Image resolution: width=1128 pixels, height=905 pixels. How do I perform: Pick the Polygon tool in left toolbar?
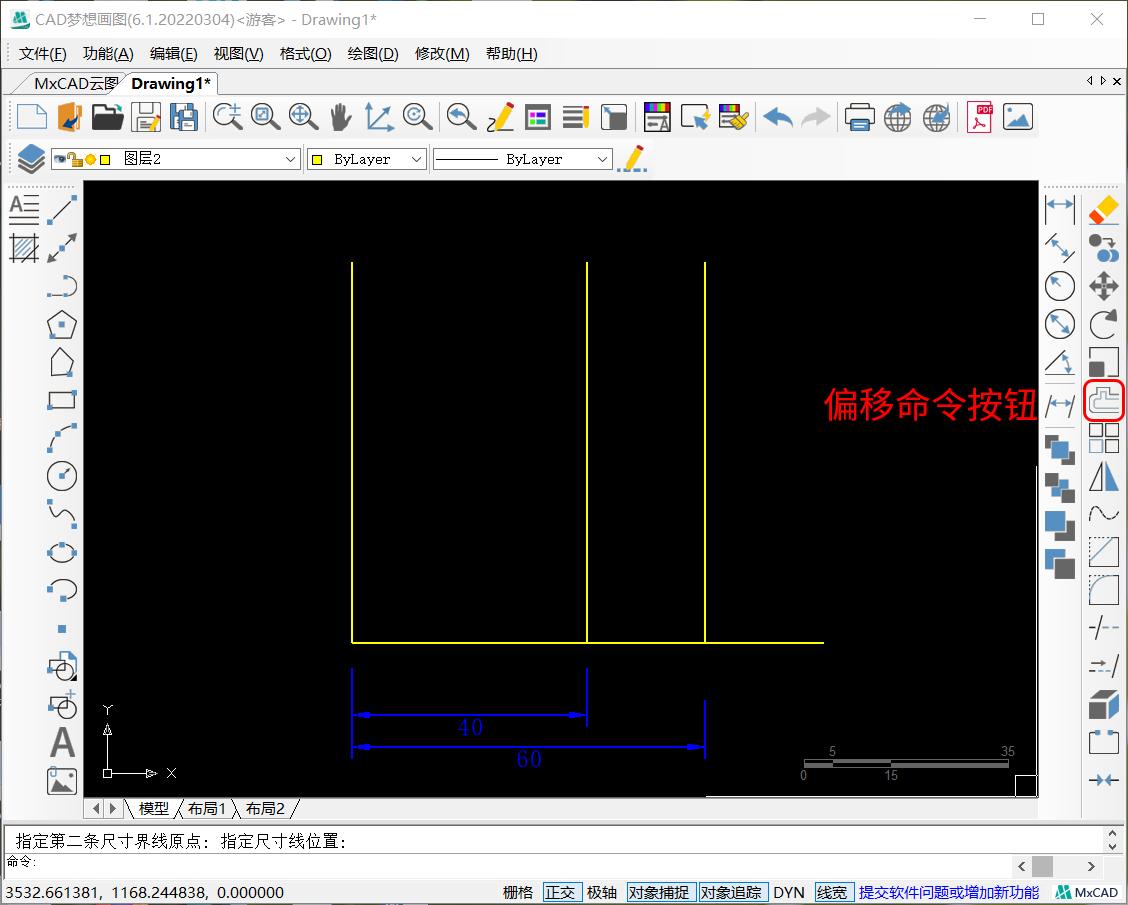61,324
